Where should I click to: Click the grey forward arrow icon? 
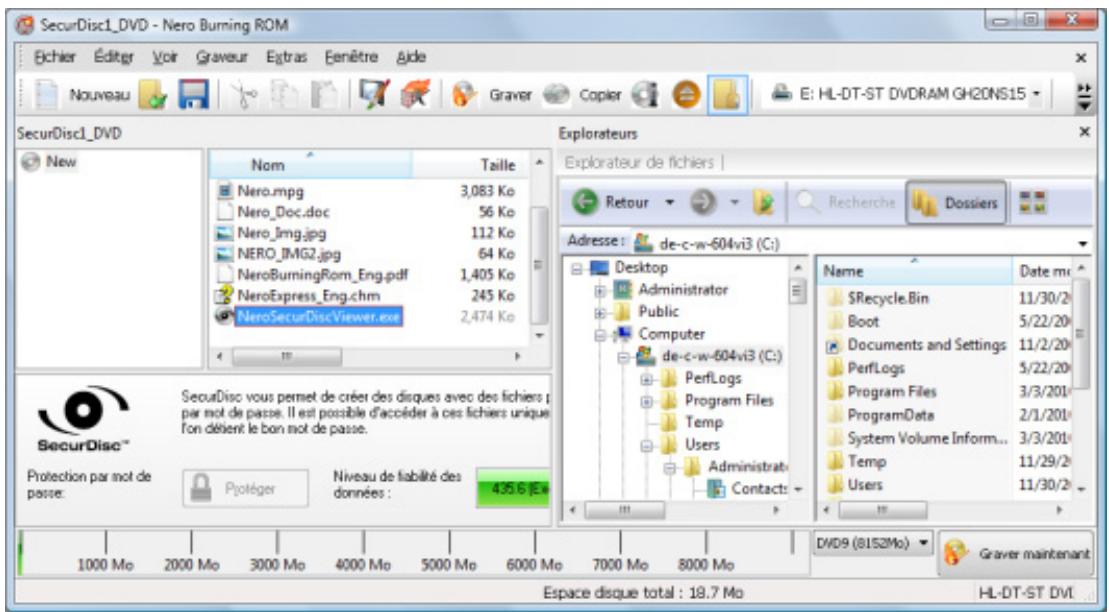(x=702, y=203)
